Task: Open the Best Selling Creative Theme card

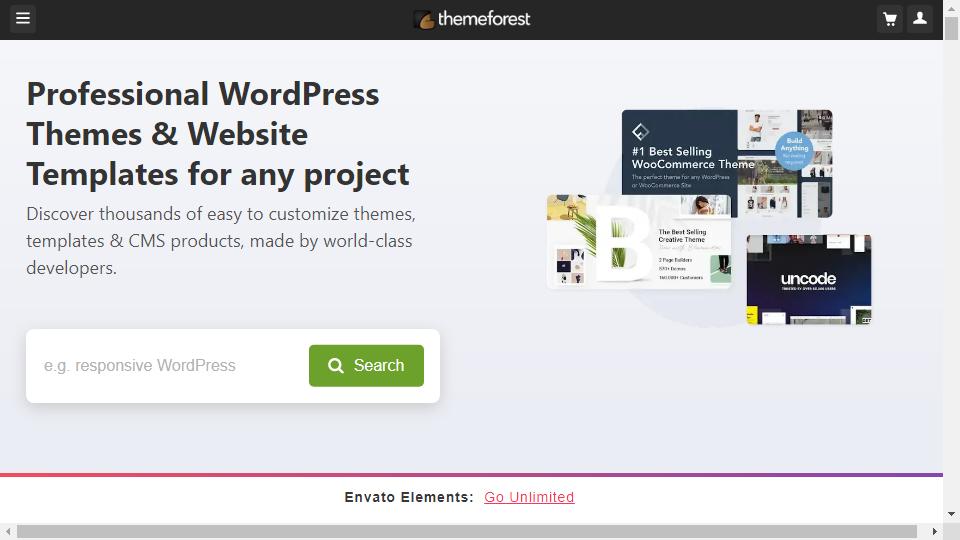Action: (x=639, y=241)
